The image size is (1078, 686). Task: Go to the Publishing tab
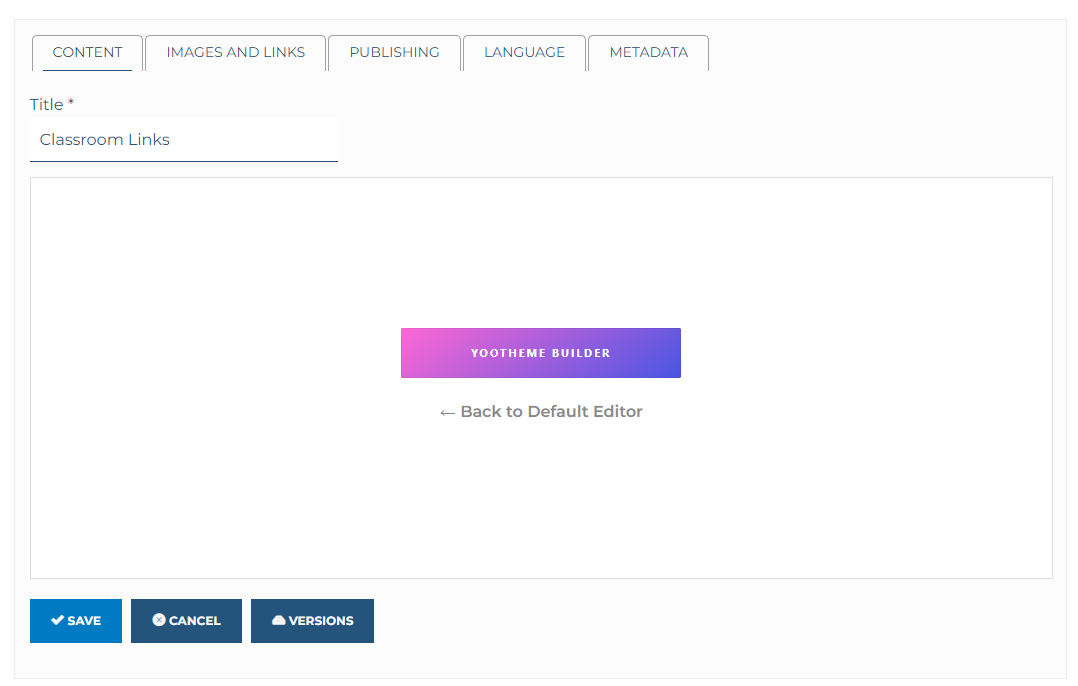(x=395, y=53)
